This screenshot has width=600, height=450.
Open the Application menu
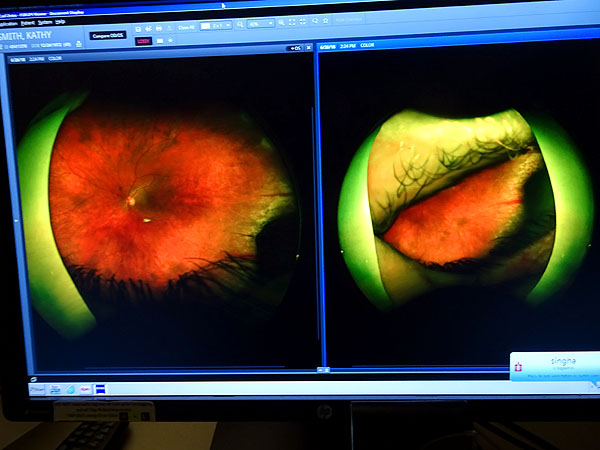(x=8, y=24)
